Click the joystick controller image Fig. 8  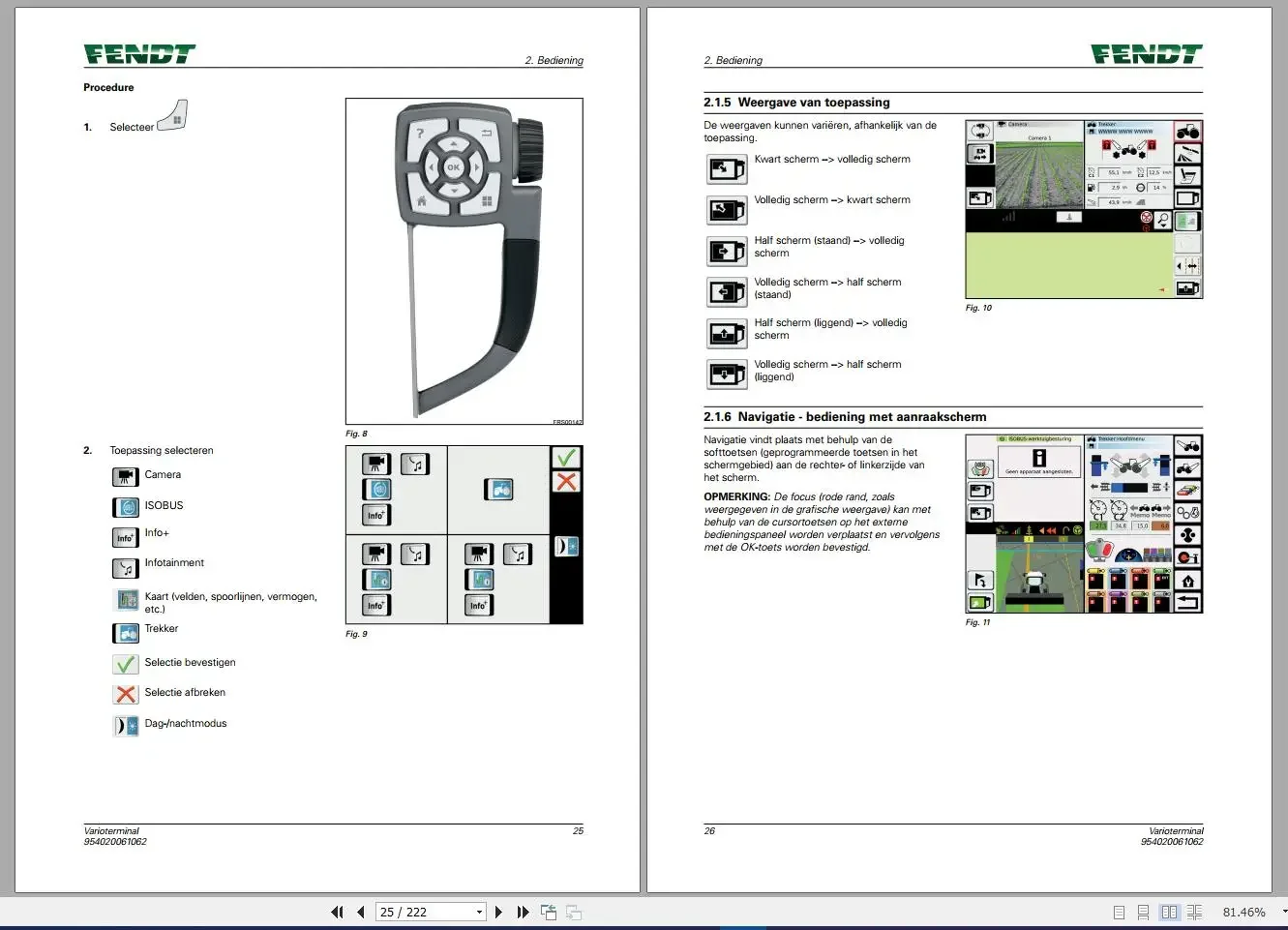464,261
